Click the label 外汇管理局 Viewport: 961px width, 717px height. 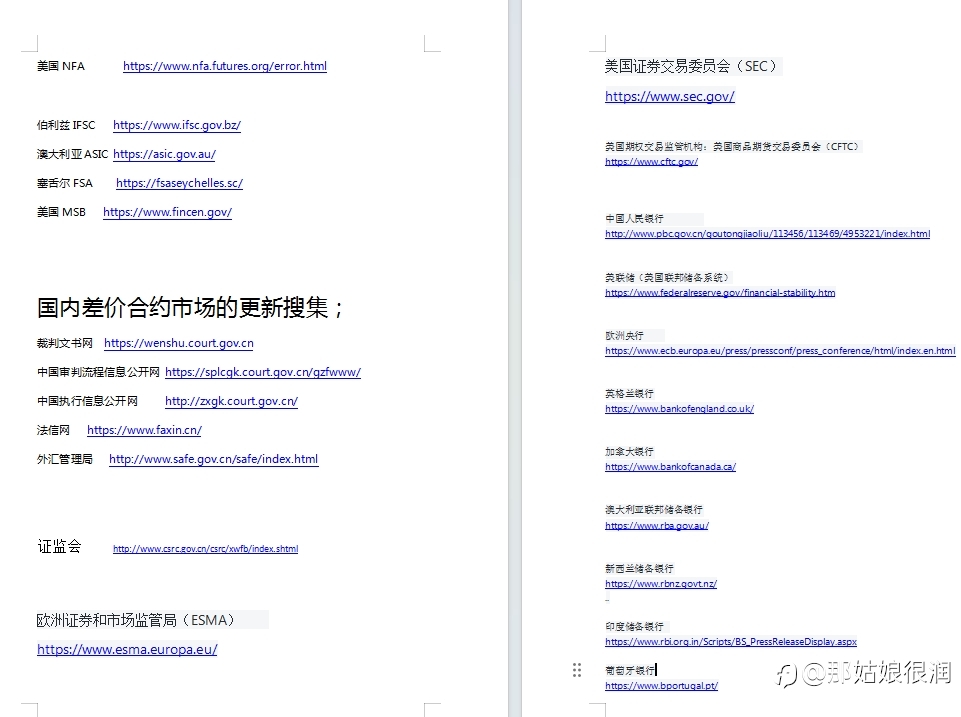(x=65, y=459)
